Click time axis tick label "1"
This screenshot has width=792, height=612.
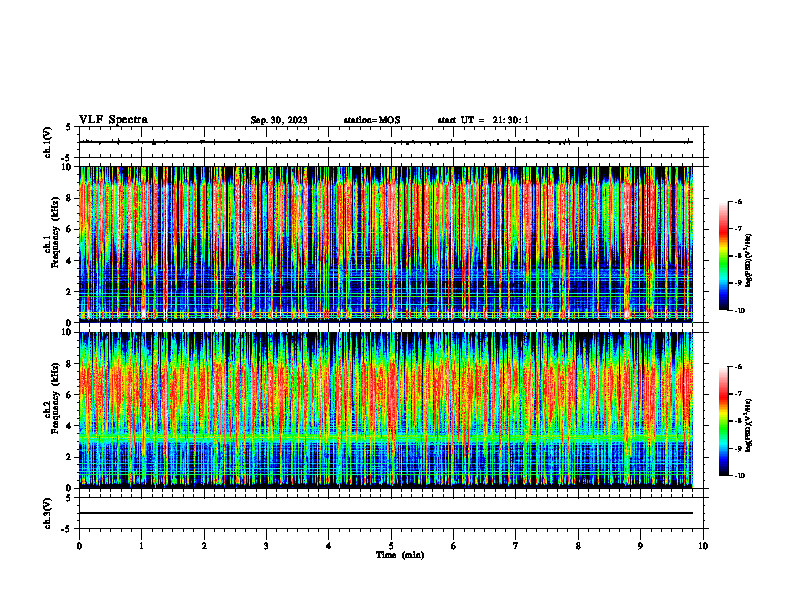point(142,546)
